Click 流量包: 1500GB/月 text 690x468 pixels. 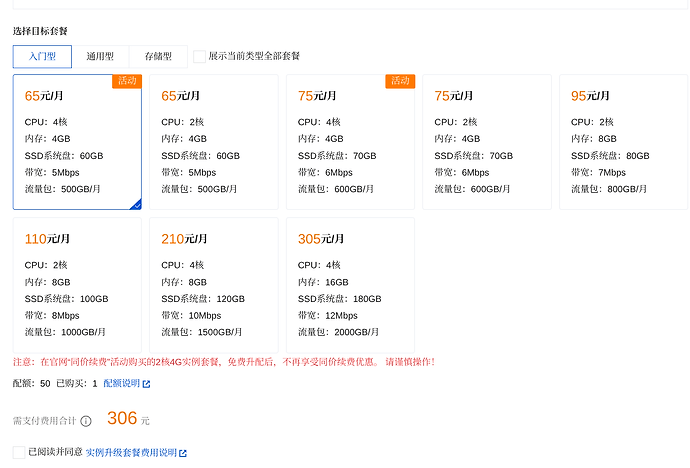click(x=202, y=332)
